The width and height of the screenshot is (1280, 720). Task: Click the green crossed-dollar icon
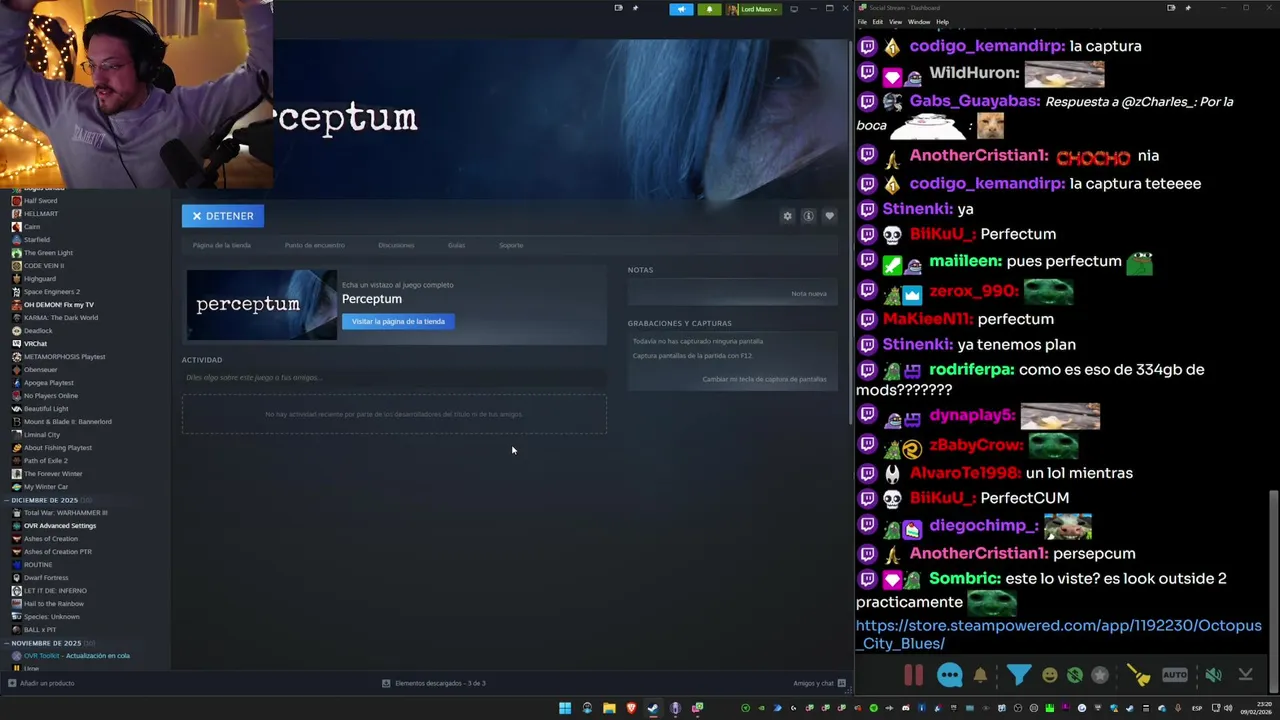(1075, 676)
